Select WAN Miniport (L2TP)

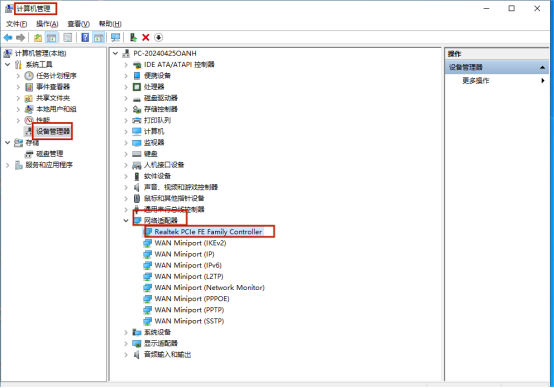[189, 276]
